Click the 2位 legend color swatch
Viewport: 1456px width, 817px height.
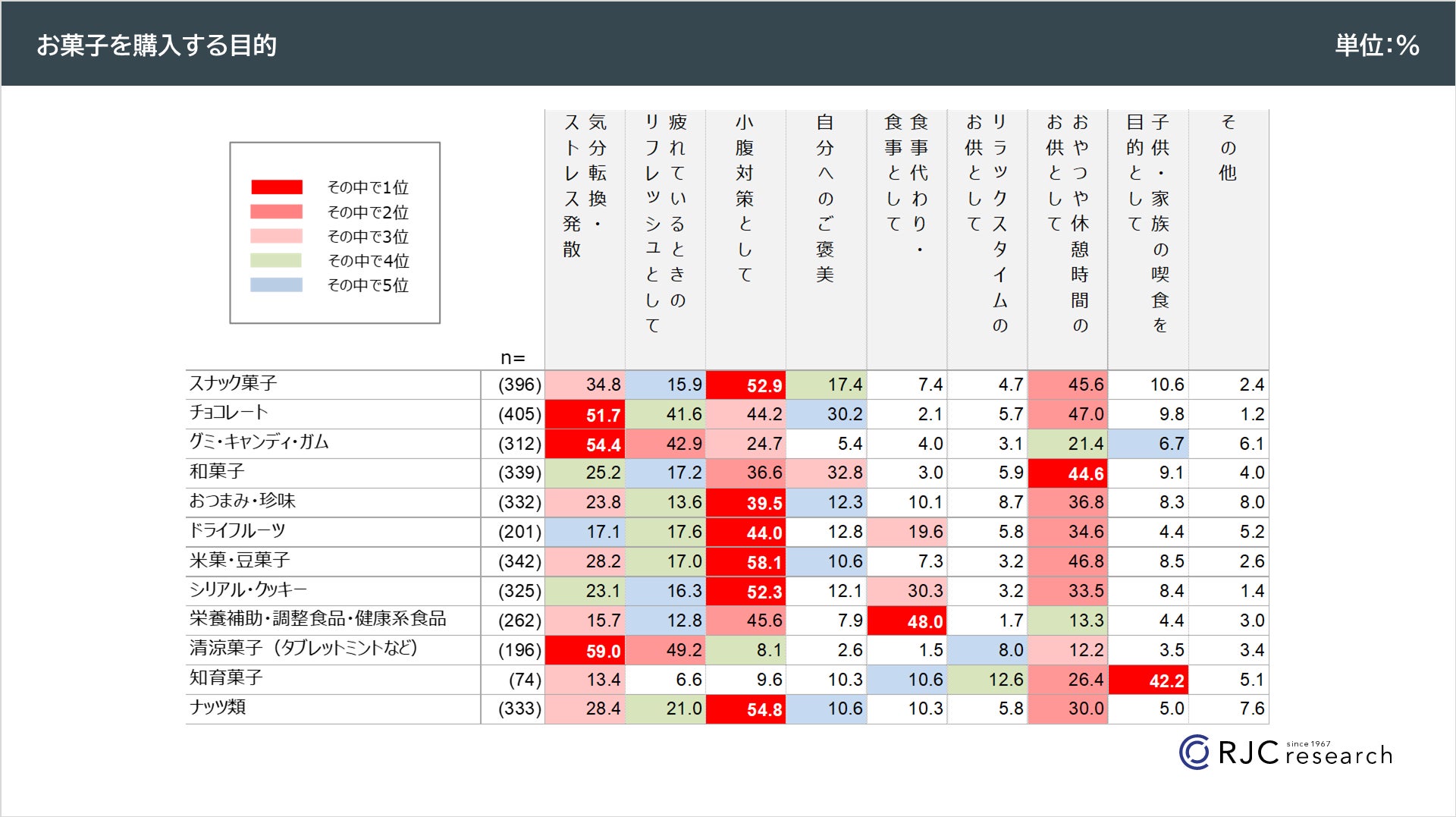tap(277, 212)
